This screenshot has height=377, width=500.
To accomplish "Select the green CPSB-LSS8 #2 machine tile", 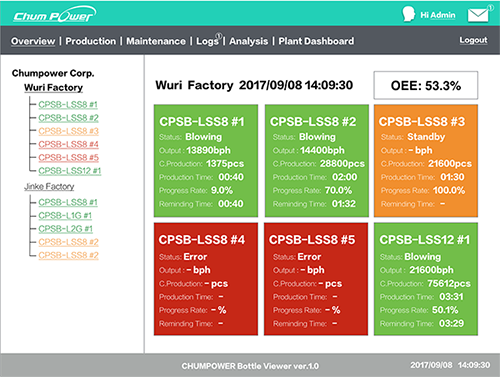I will pyautogui.click(x=317, y=161).
